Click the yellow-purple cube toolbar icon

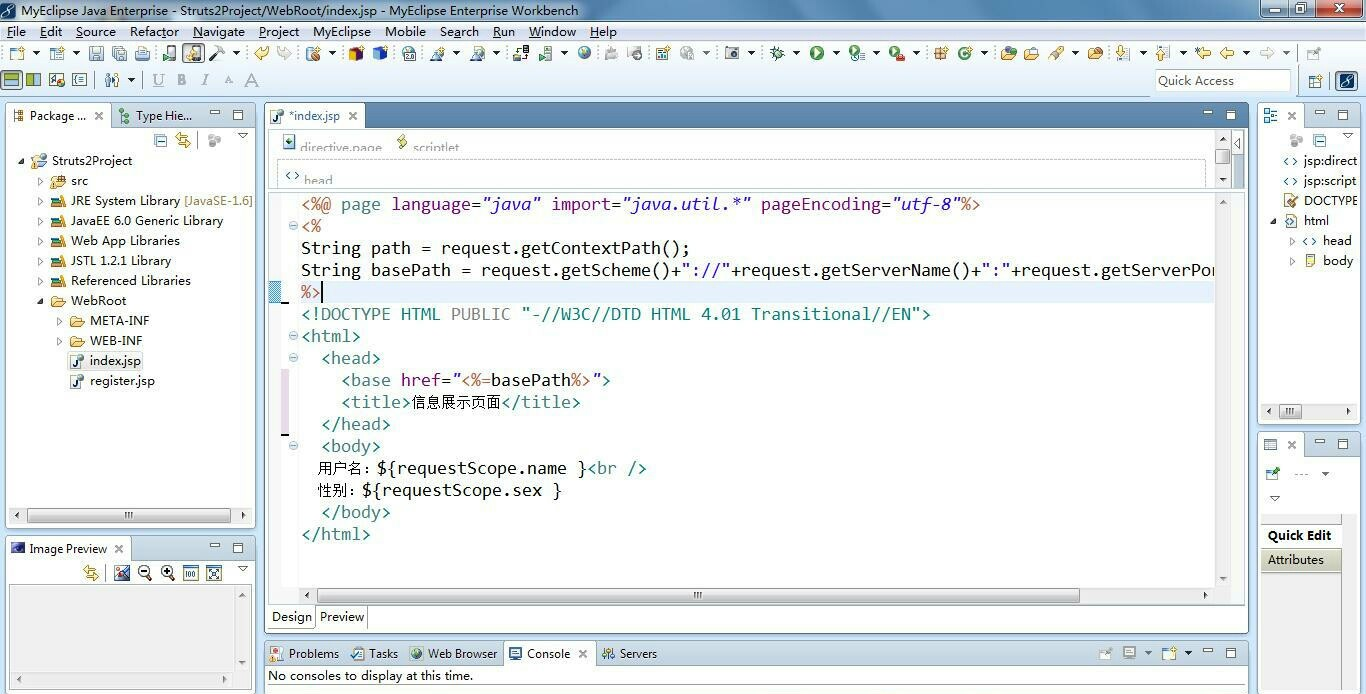point(356,53)
